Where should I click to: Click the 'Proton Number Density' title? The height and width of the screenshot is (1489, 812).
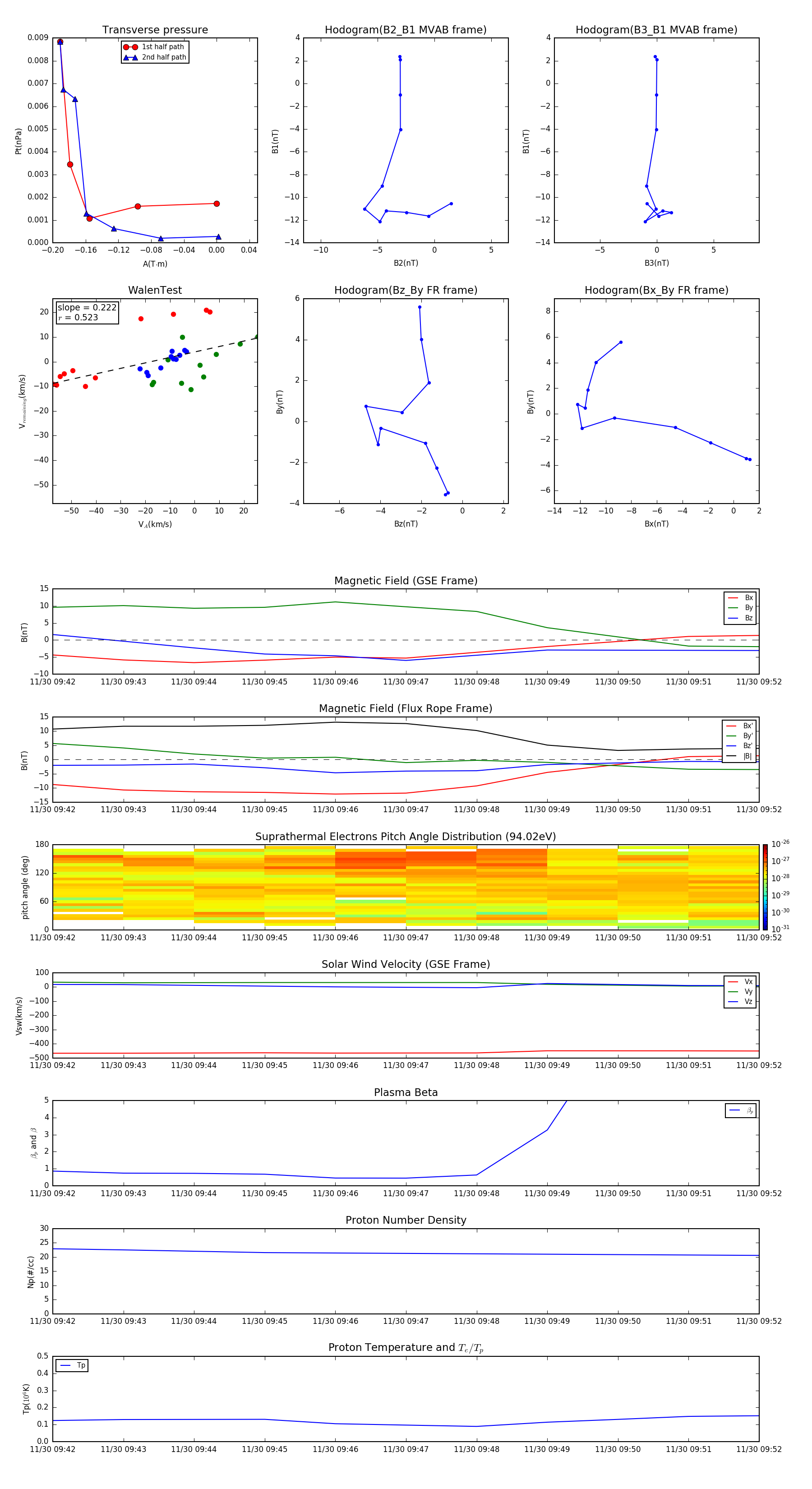[406, 1220]
